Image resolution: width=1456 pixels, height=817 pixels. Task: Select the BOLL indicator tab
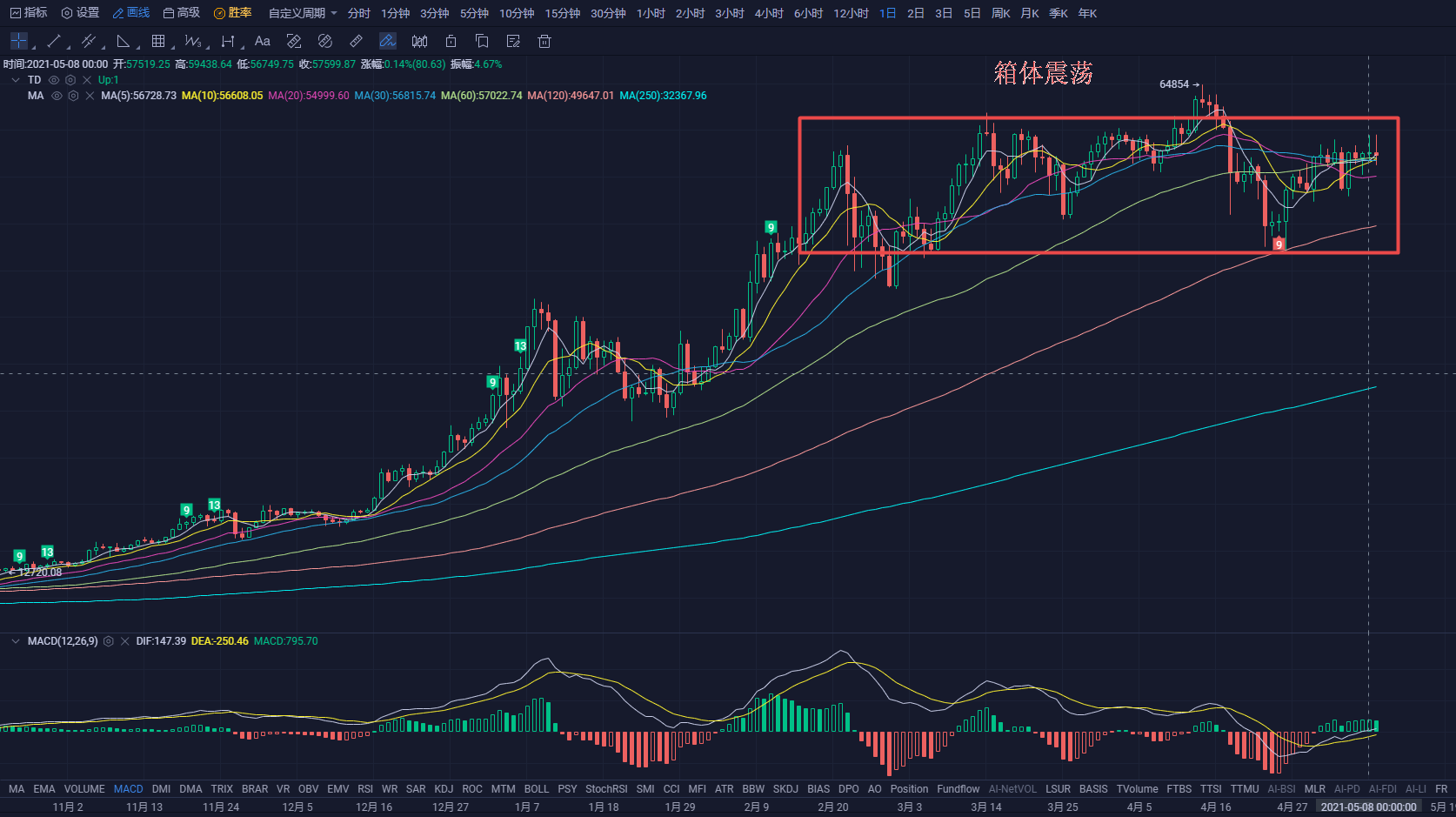537,789
